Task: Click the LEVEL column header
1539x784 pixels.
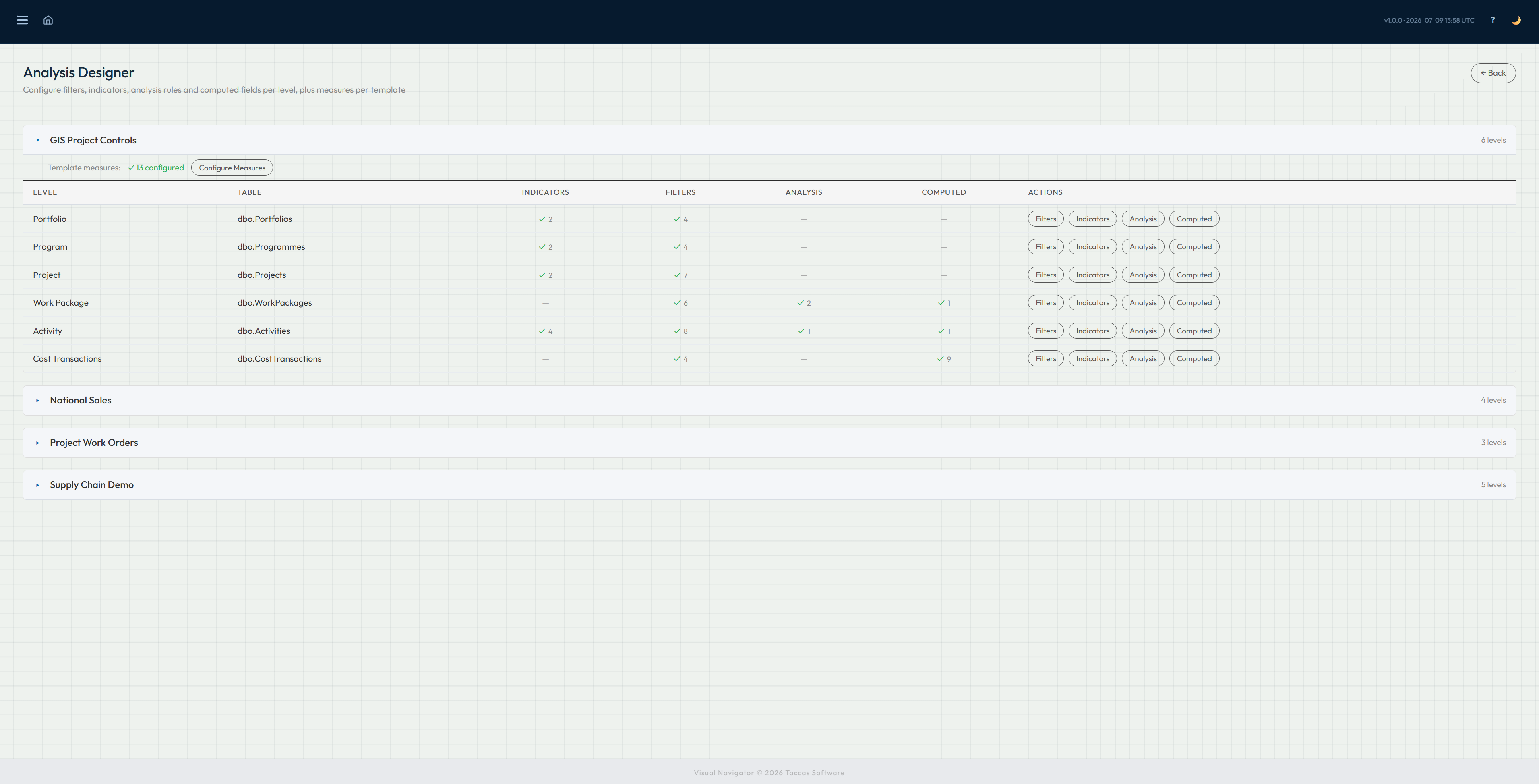Action: (x=45, y=192)
